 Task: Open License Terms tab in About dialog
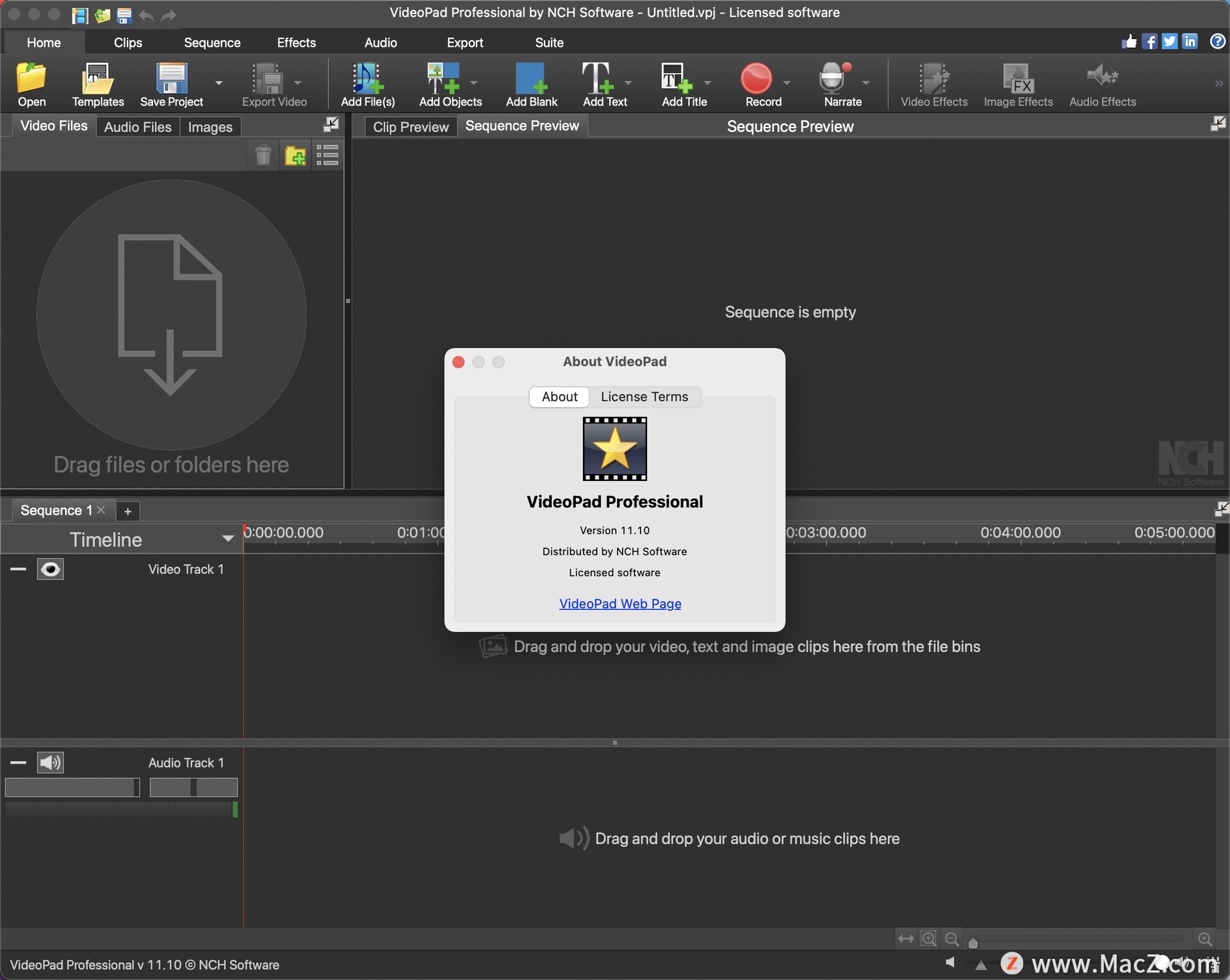click(x=644, y=396)
